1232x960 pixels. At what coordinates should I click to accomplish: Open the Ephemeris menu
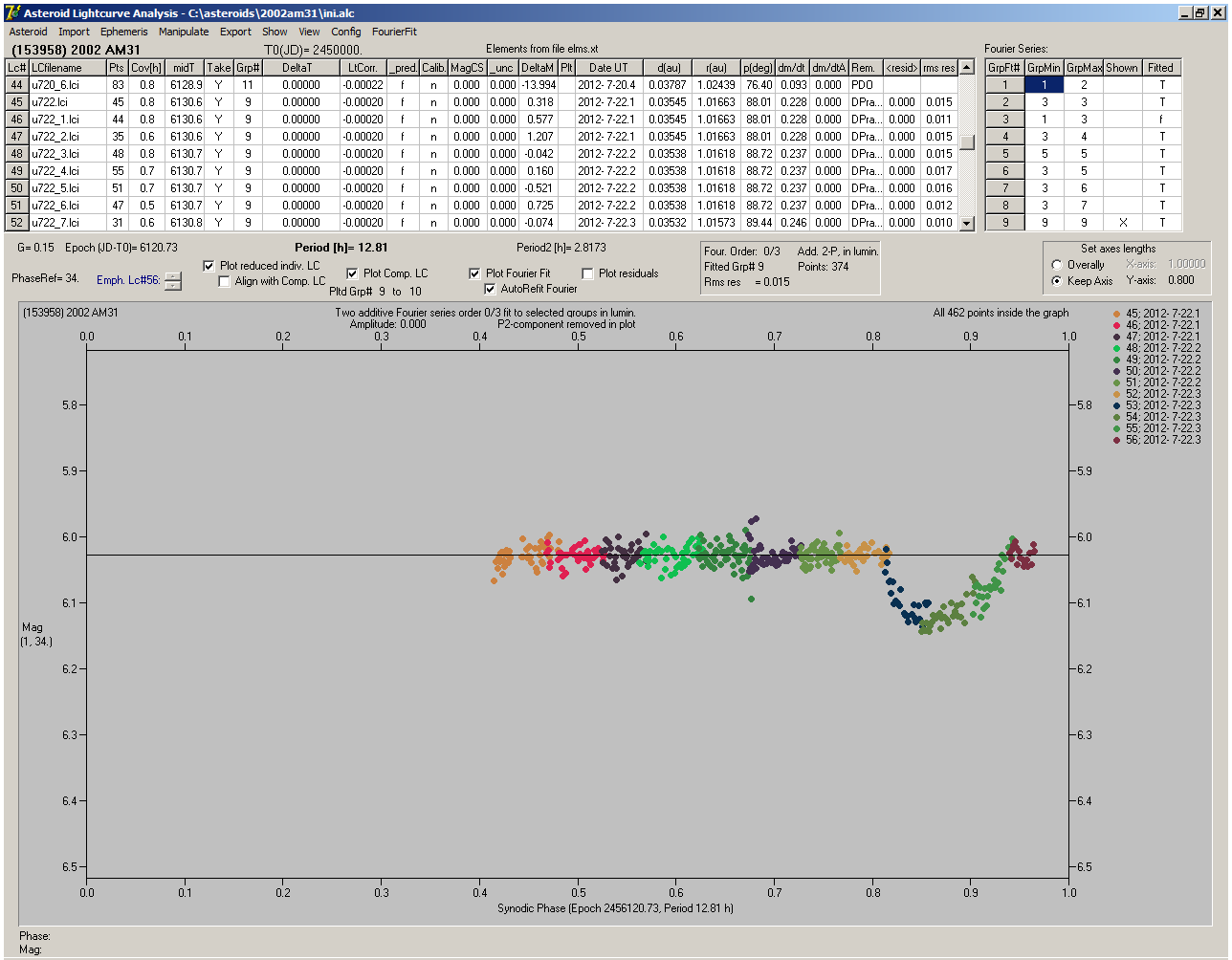124,32
